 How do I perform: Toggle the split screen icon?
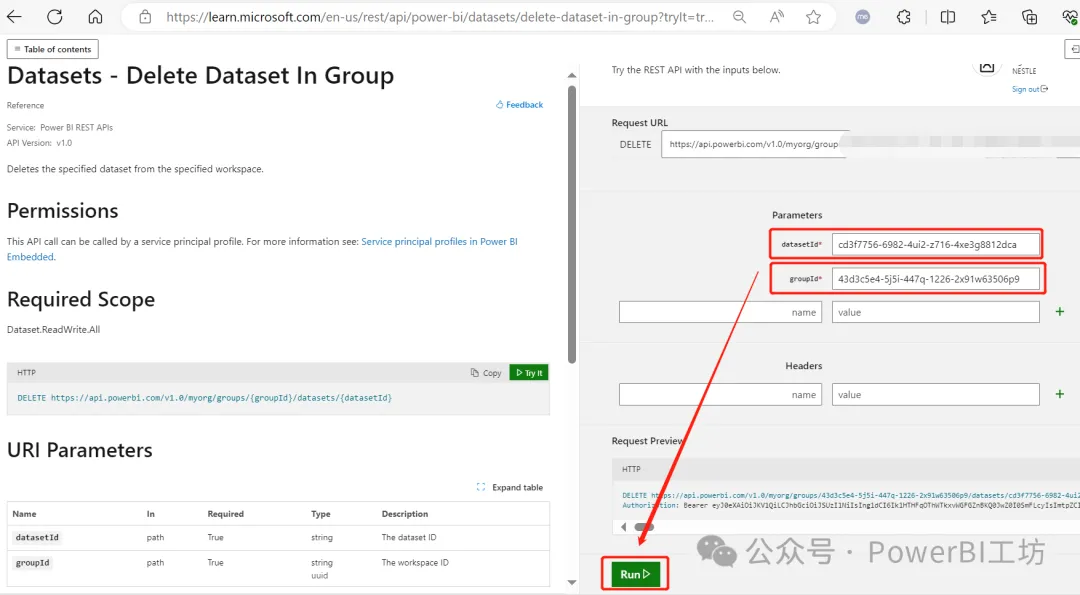pos(948,17)
